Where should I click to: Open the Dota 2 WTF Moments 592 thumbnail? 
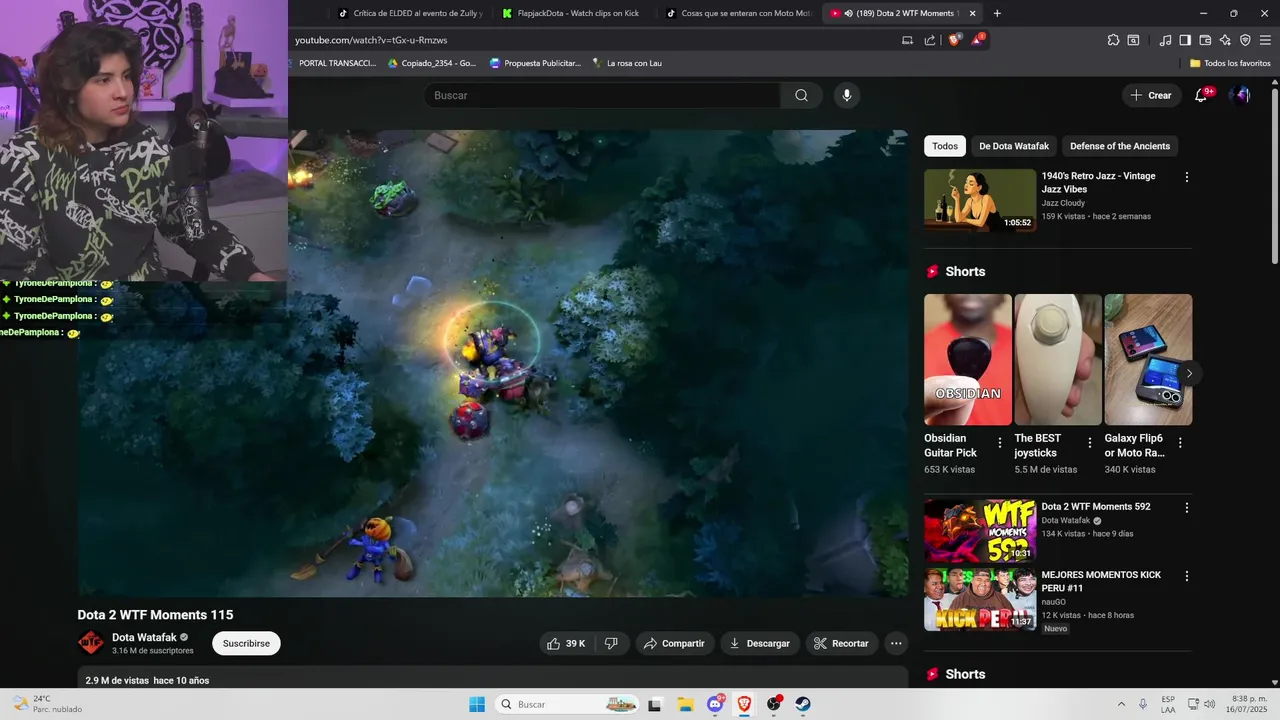980,531
